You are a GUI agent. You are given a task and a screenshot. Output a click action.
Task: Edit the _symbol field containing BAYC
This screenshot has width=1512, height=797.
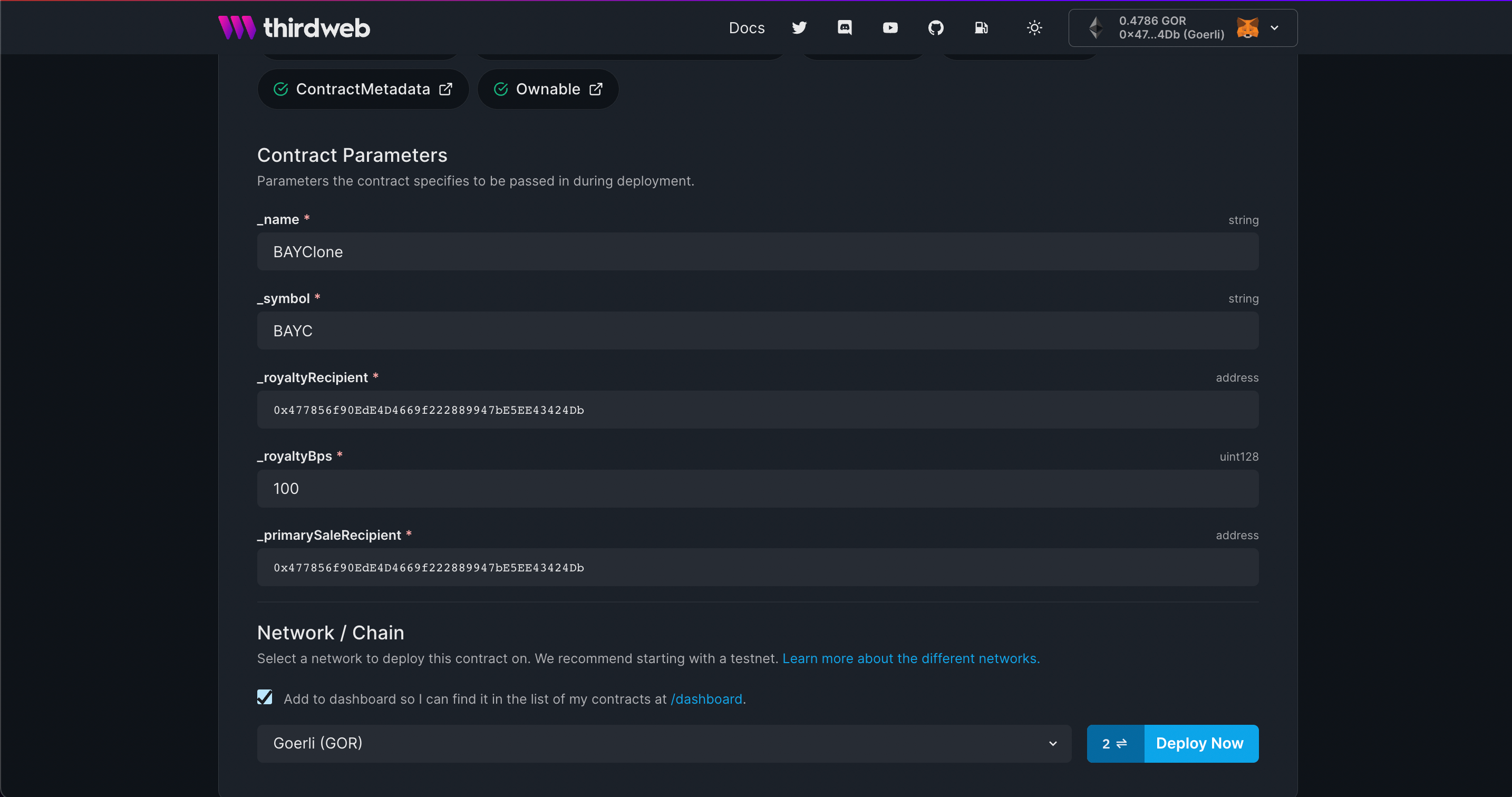(x=757, y=331)
